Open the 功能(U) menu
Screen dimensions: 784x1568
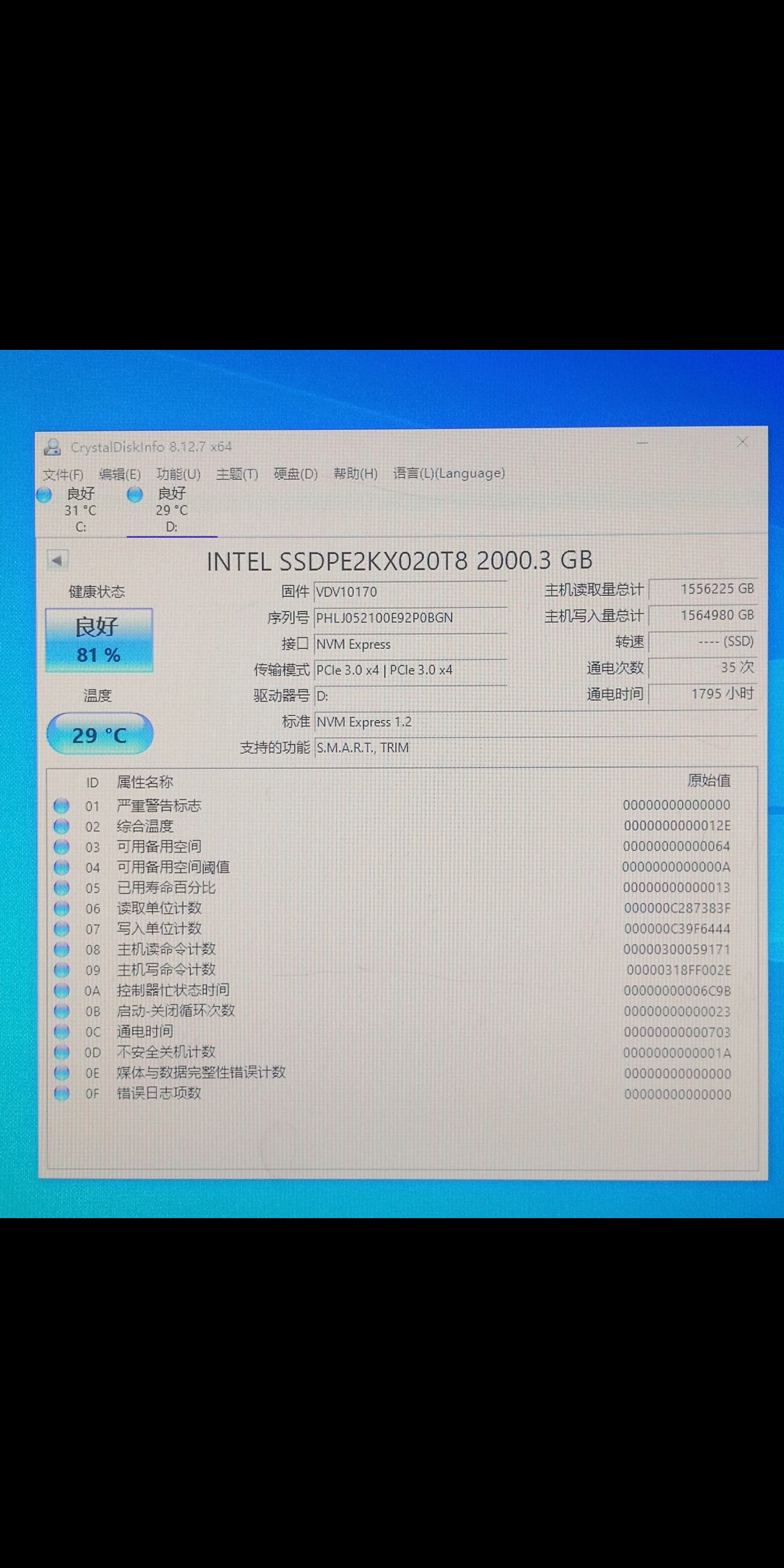[179, 474]
